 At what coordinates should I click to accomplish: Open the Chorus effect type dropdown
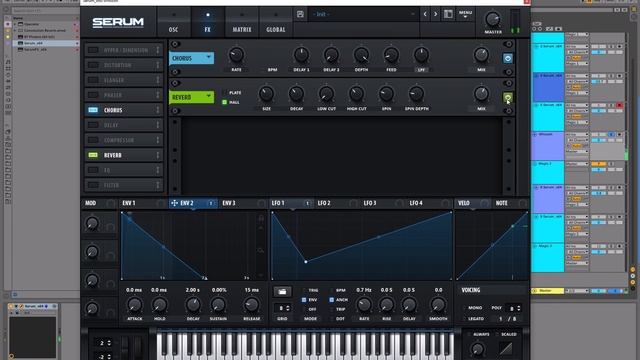[x=191, y=58]
